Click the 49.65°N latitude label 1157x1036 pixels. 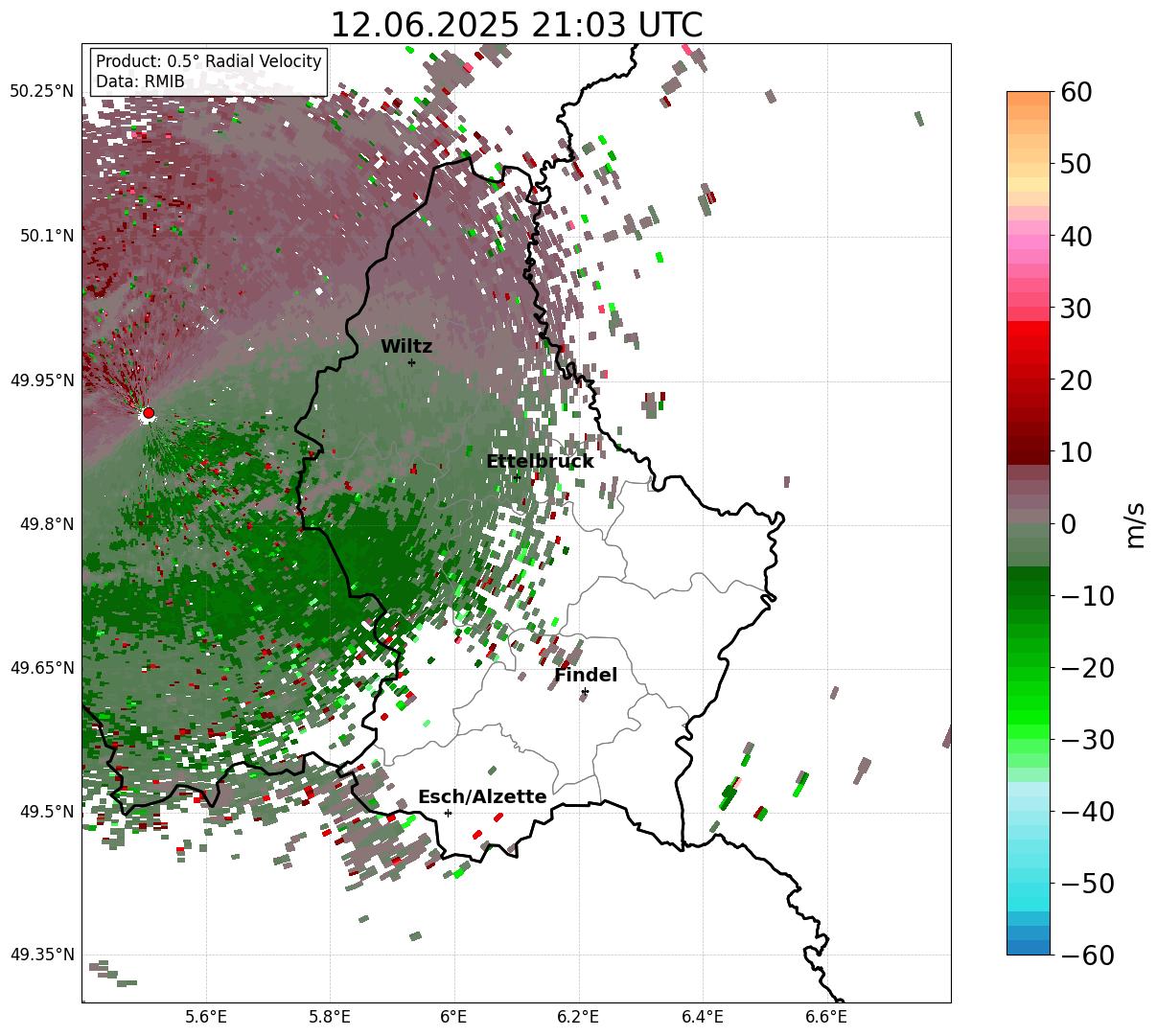[x=41, y=668]
